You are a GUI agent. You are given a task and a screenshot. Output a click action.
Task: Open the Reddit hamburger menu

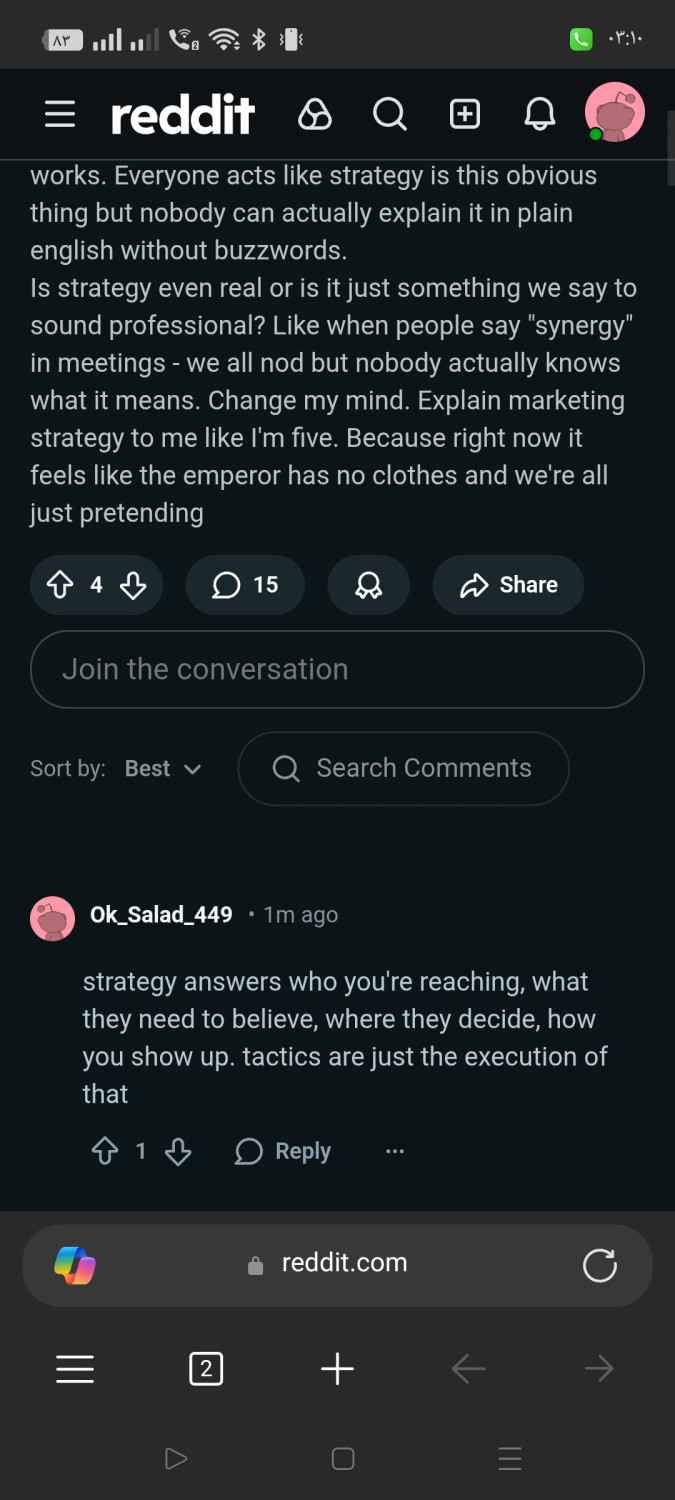[x=60, y=115]
